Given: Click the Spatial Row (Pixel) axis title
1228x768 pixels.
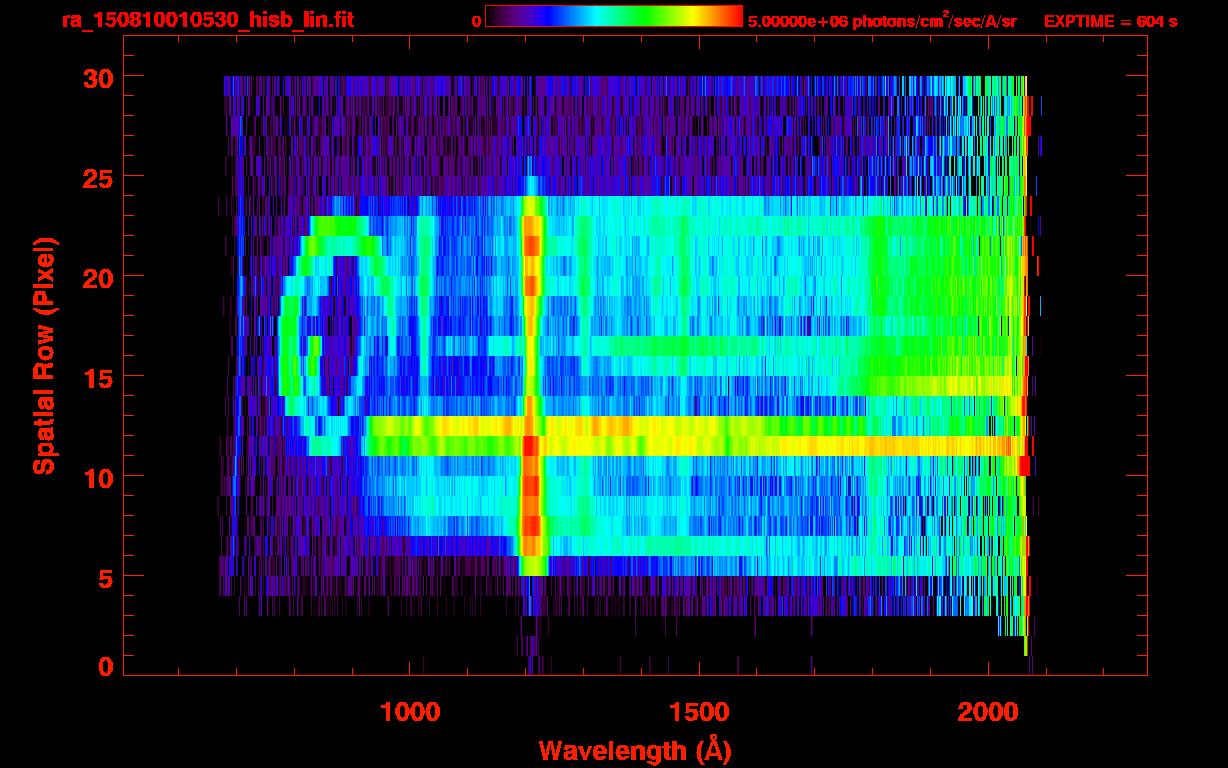Looking at the screenshot, I should 45,355.
